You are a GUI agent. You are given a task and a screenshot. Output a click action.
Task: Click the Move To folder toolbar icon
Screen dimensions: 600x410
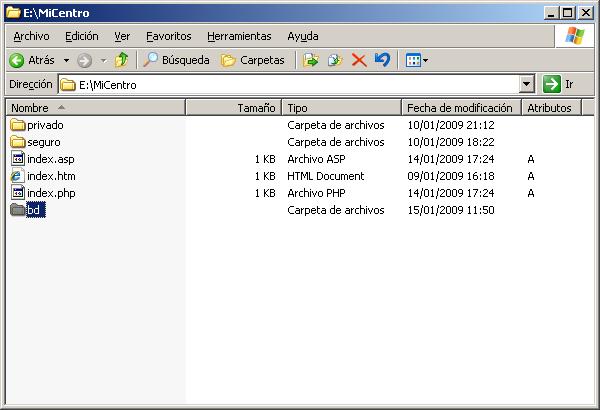point(311,60)
